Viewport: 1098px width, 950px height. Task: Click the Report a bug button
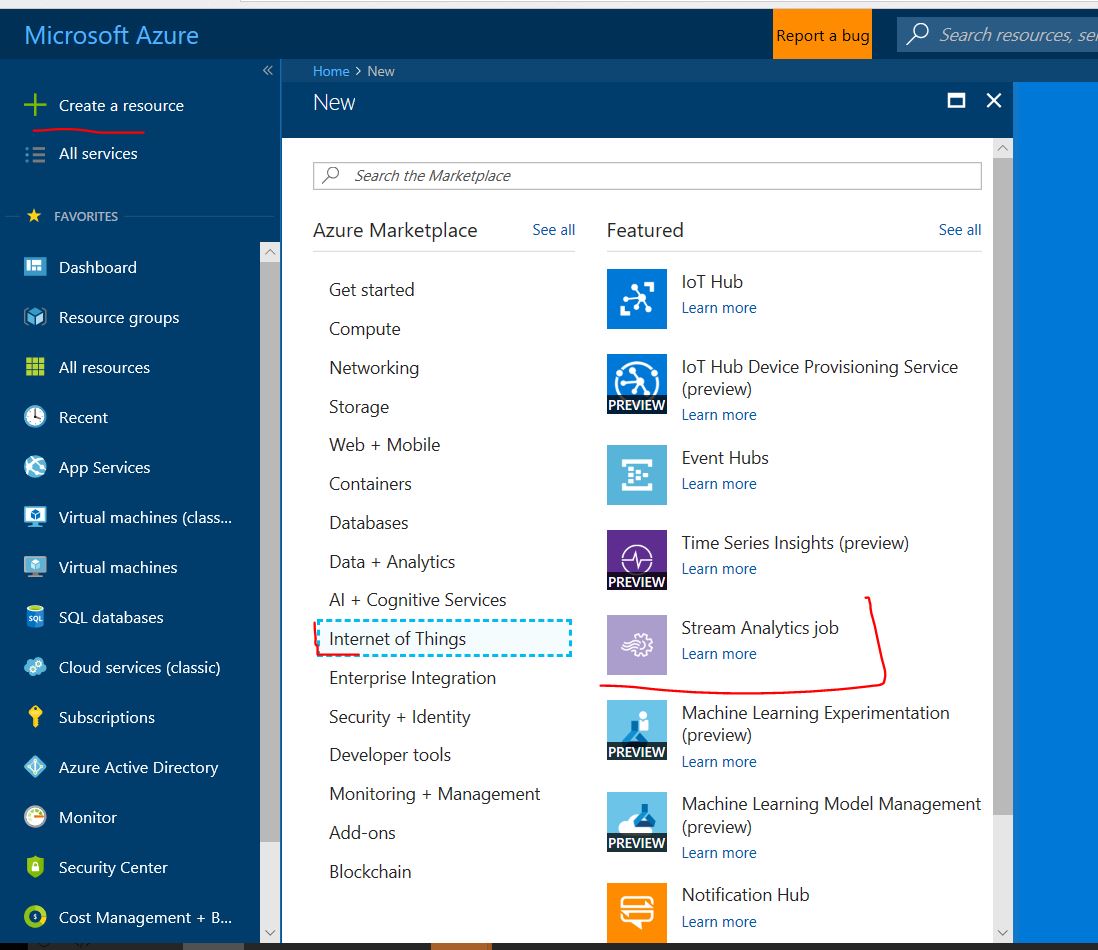pyautogui.click(x=822, y=35)
